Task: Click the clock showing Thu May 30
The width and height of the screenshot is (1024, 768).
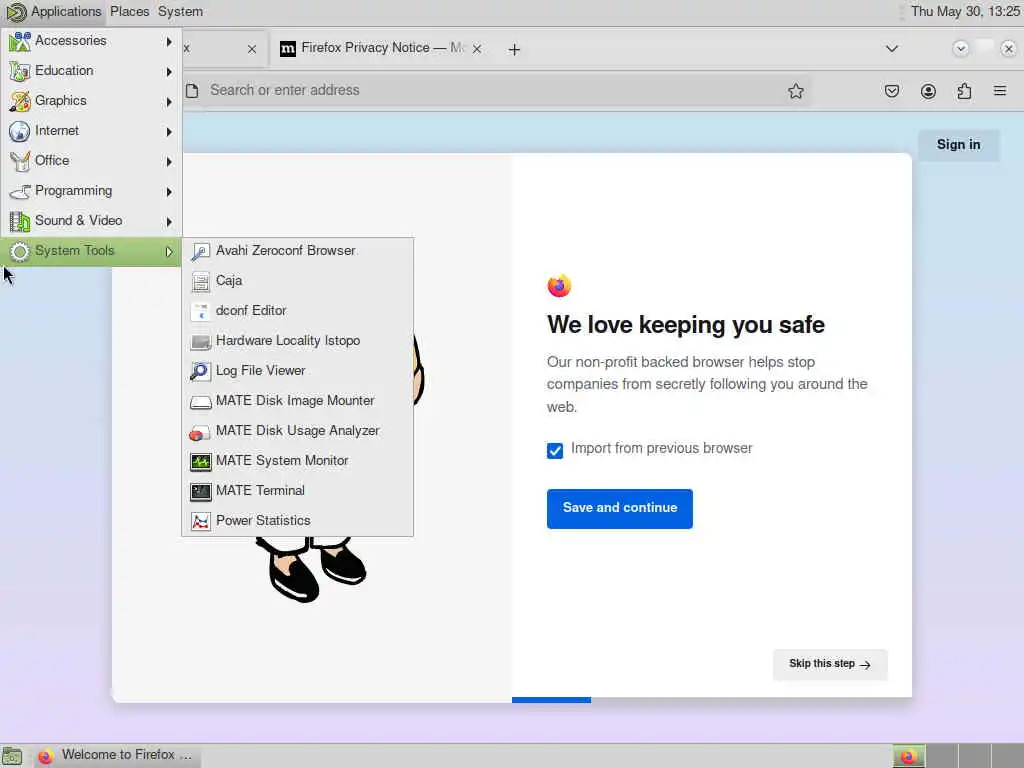Action: coord(965,12)
